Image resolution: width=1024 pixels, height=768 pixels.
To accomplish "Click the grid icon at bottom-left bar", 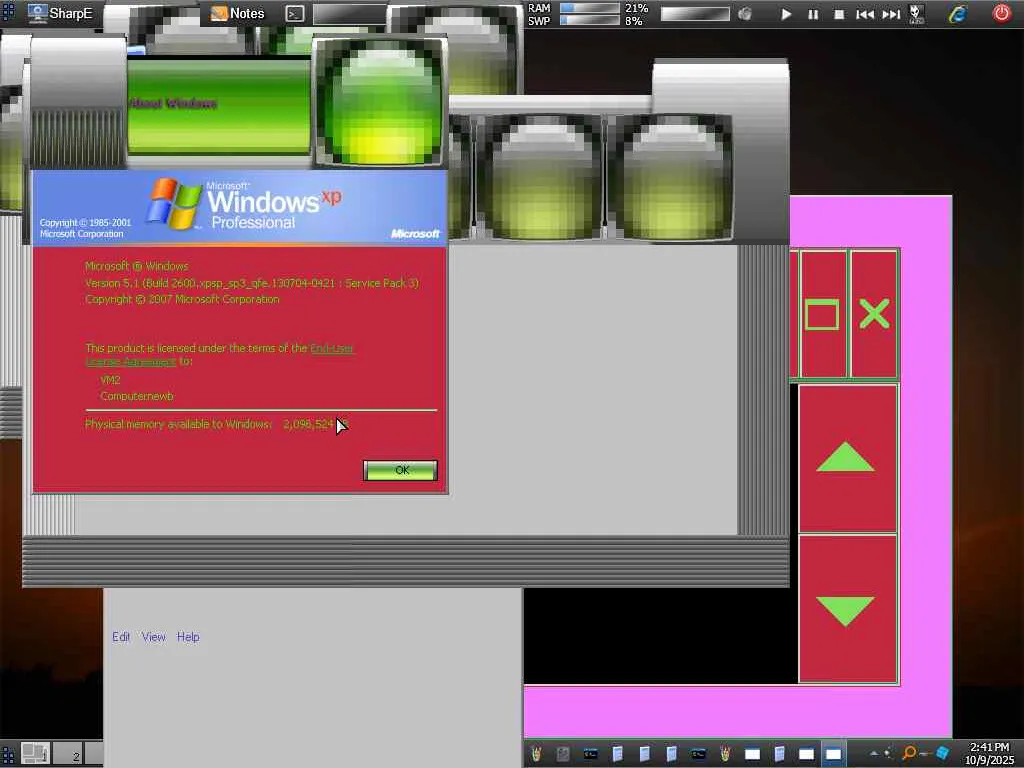I will [x=8, y=754].
